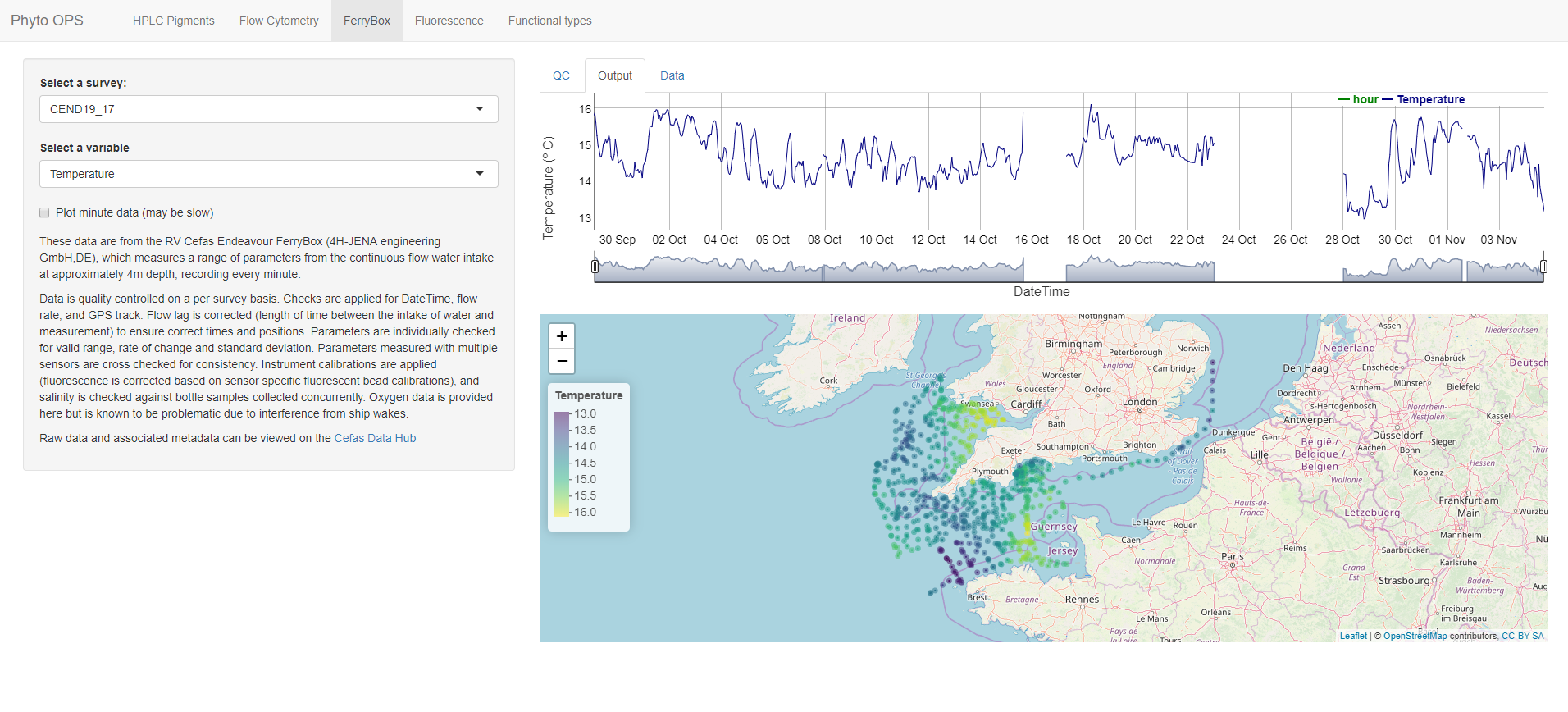Screen dimensions: 1568x712
Task: Enable the Plot minute data checkbox
Action: coord(45,212)
